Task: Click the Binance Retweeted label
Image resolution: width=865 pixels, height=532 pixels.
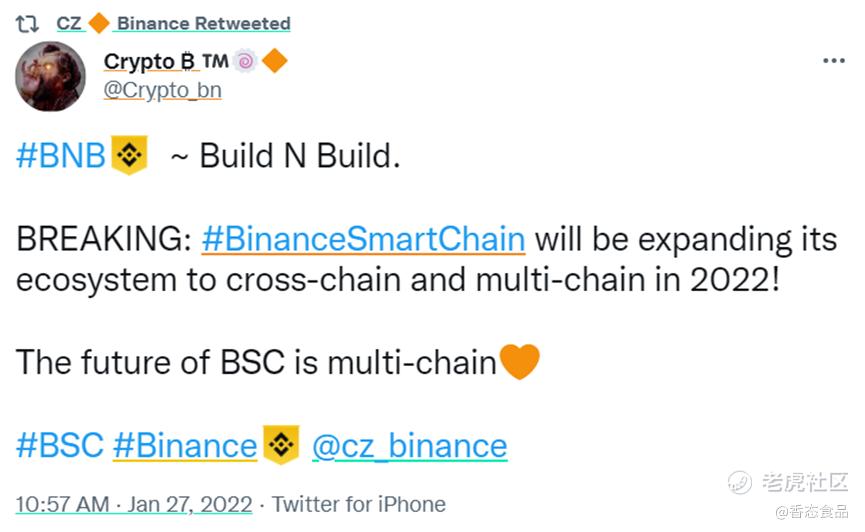Action: [x=204, y=23]
